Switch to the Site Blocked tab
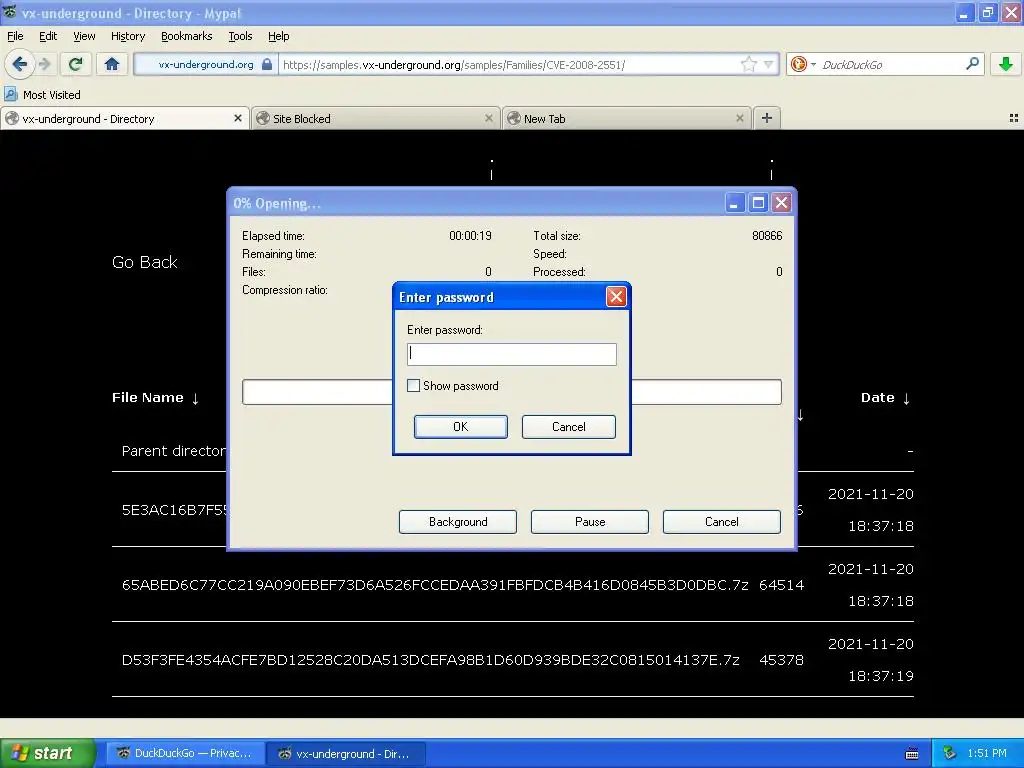Viewport: 1024px width, 768px height. tap(376, 118)
